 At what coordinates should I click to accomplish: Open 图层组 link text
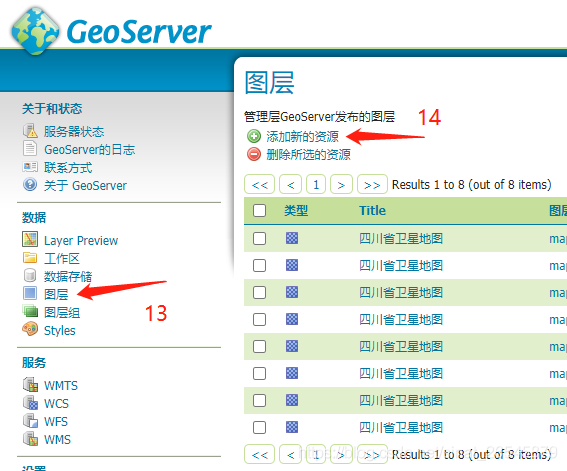[62, 313]
